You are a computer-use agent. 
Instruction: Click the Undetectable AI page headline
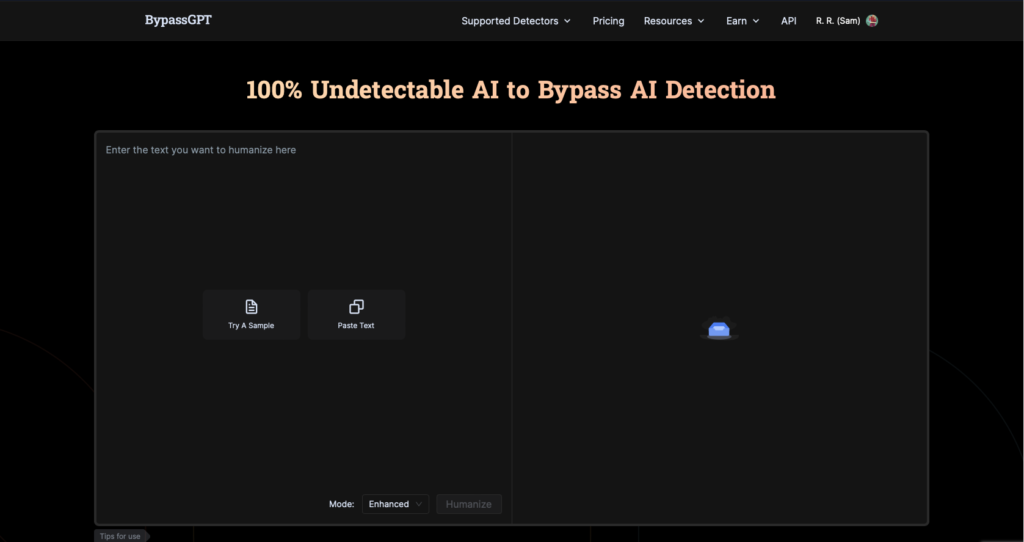point(511,90)
